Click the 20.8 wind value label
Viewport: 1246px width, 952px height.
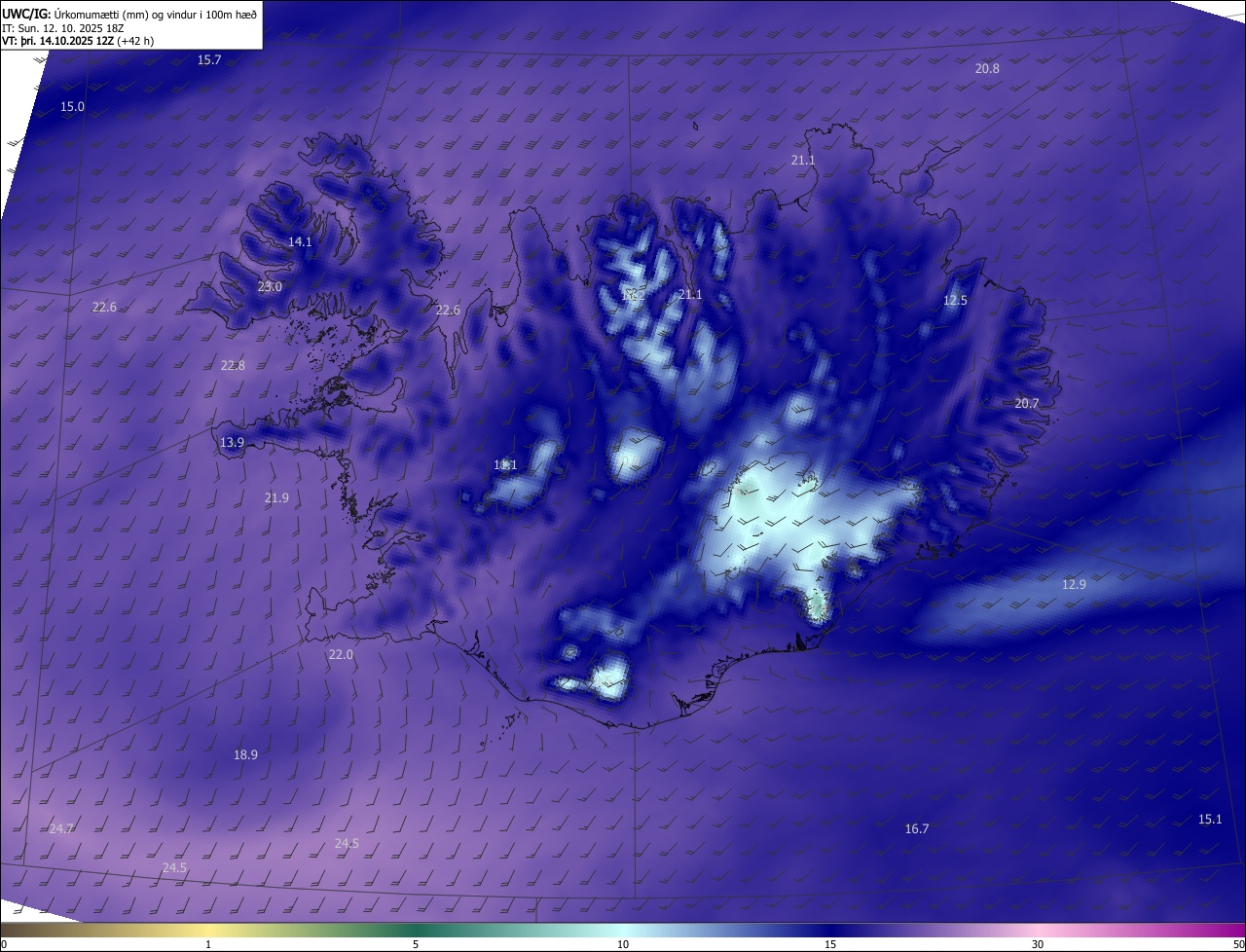coord(987,69)
